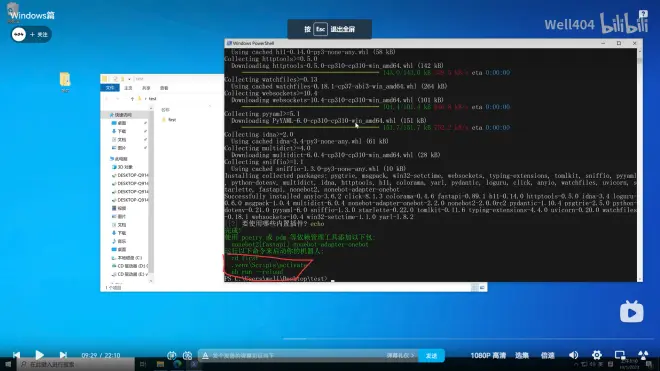Viewport: 660px width, 371px height.
Task: Open File Explorer from the taskbar
Action: pyautogui.click(x=160, y=364)
